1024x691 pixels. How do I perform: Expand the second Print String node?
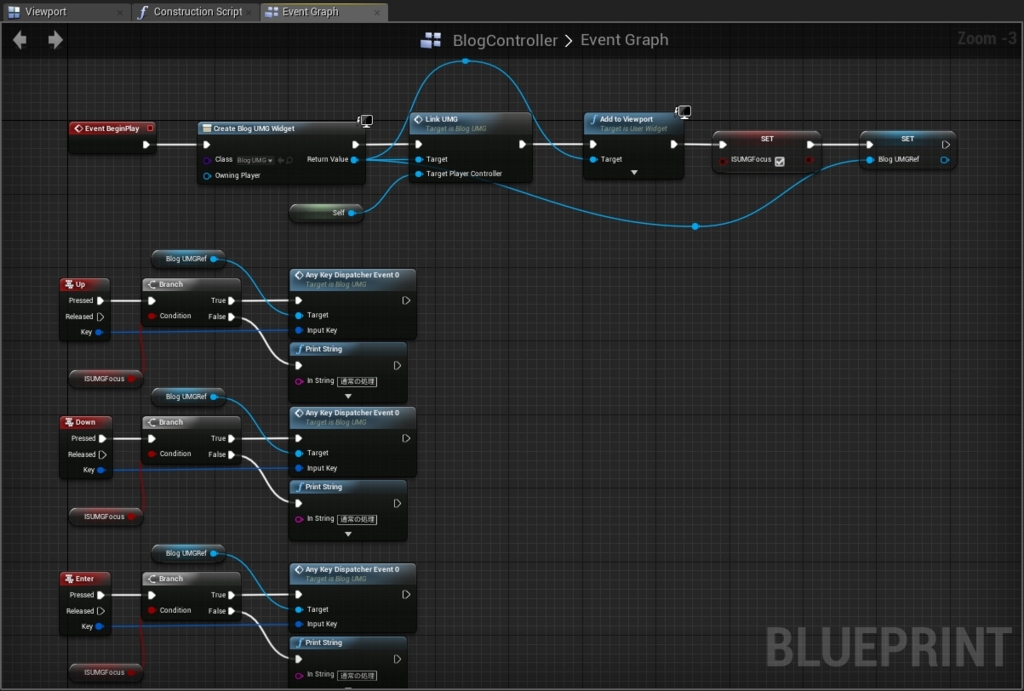click(x=348, y=534)
